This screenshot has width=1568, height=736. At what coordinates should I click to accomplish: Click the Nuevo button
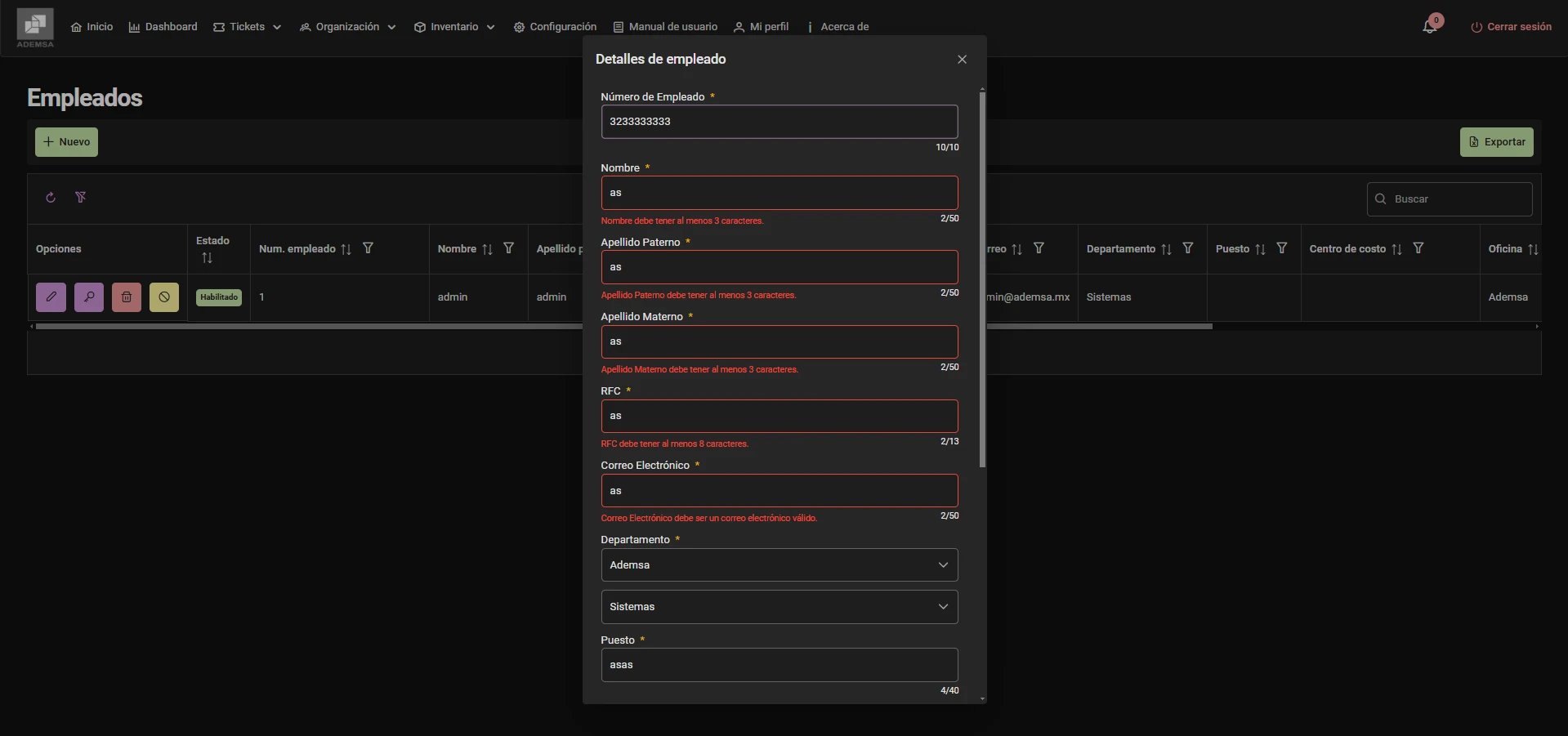click(66, 142)
